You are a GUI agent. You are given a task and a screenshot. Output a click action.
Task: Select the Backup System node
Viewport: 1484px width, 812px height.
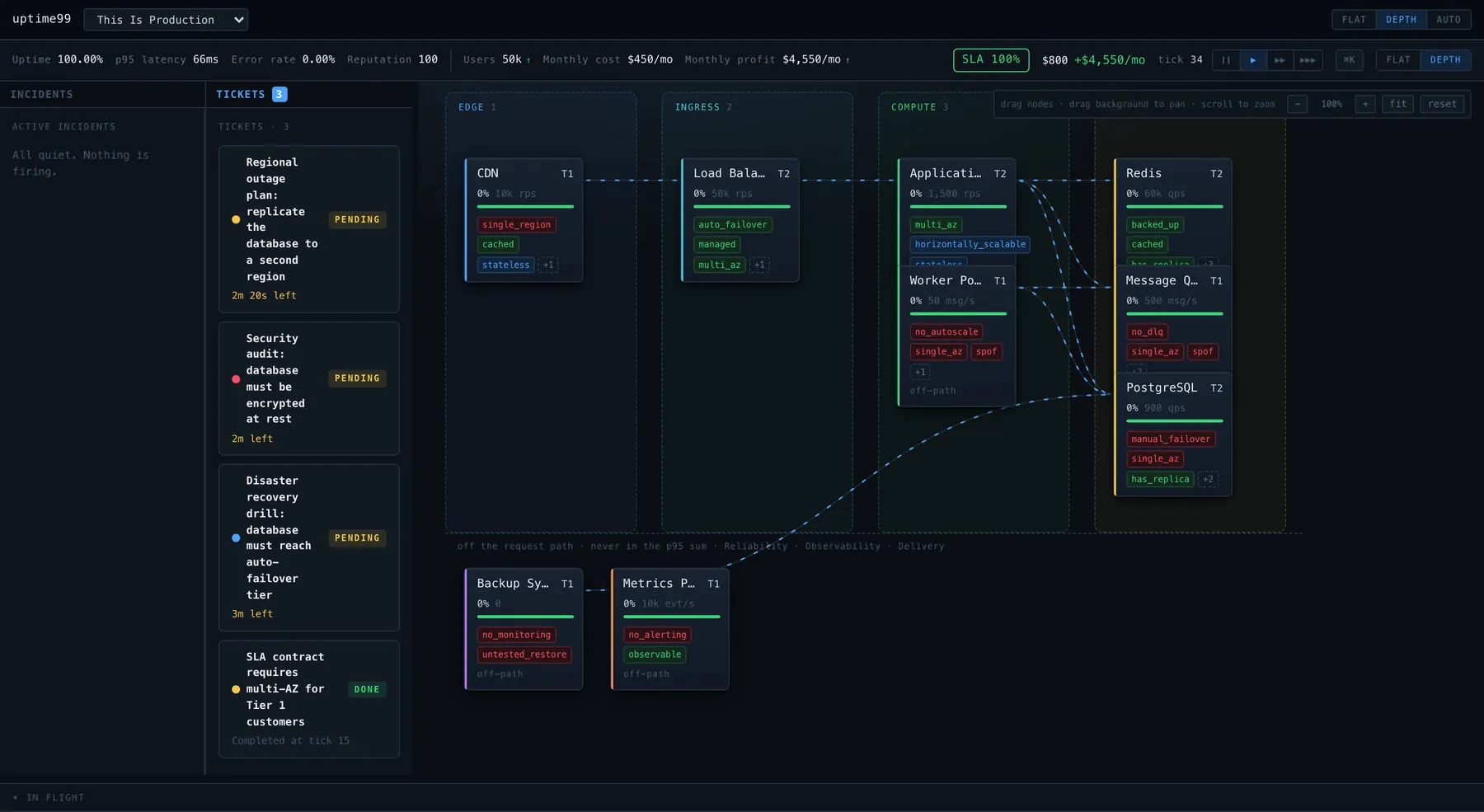[524, 629]
